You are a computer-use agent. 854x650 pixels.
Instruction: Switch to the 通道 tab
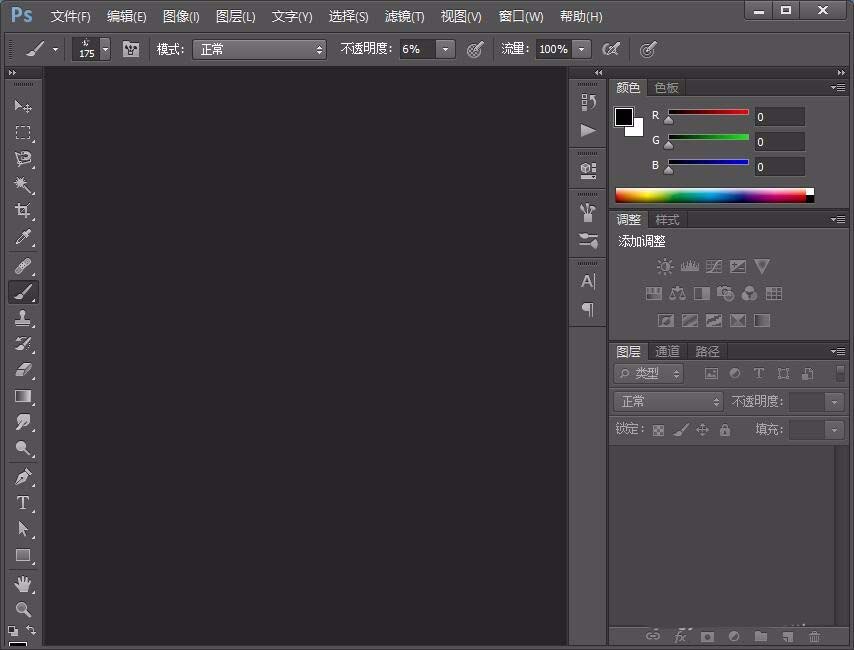point(667,351)
